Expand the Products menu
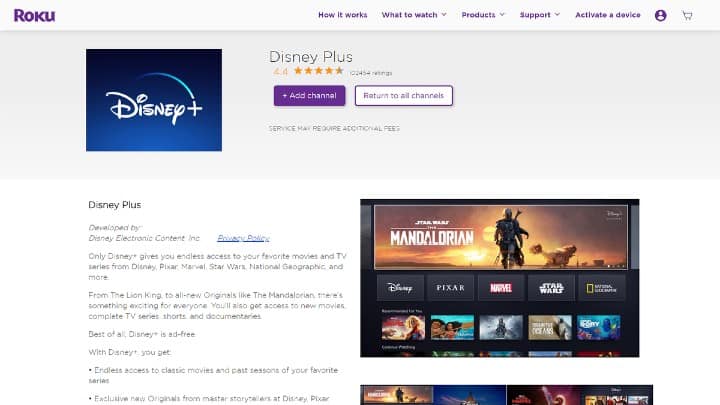The image size is (720, 405). click(483, 15)
